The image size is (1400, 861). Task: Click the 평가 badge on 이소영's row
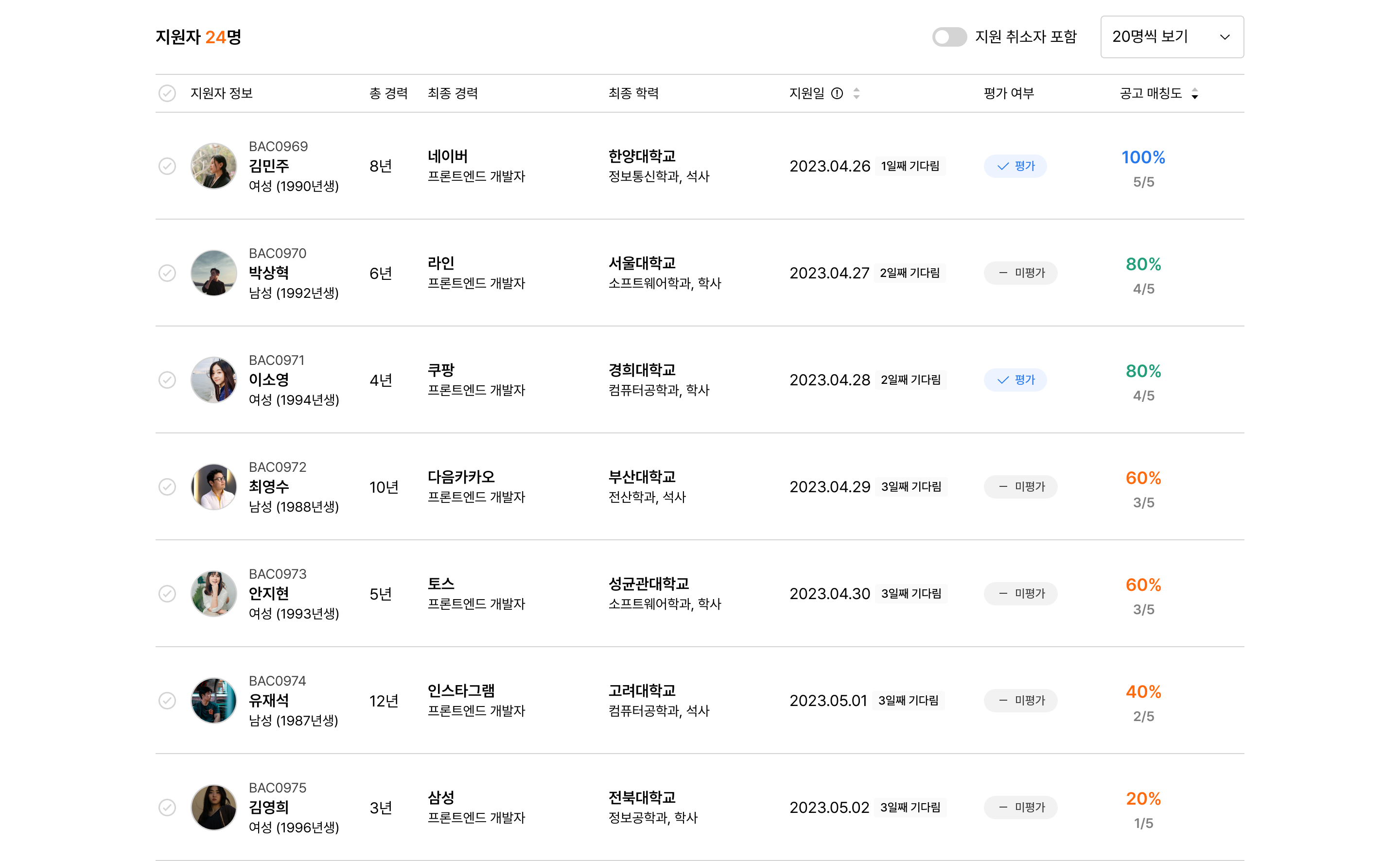tap(1015, 380)
